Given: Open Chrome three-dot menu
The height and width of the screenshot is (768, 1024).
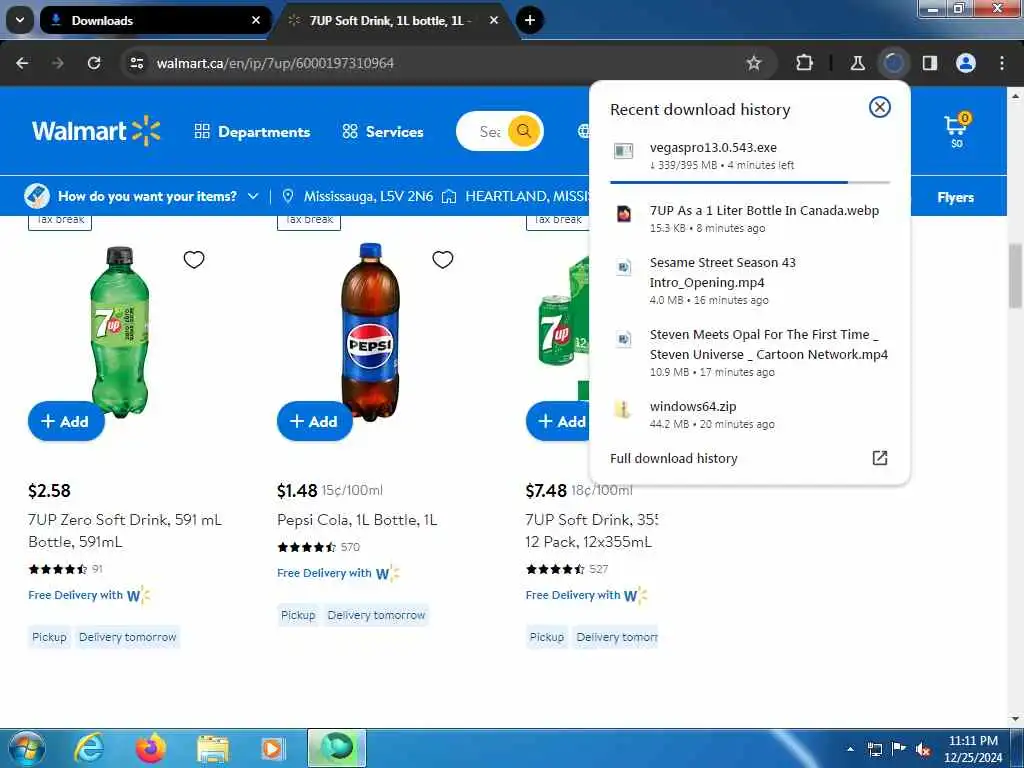Looking at the screenshot, I should [1002, 63].
